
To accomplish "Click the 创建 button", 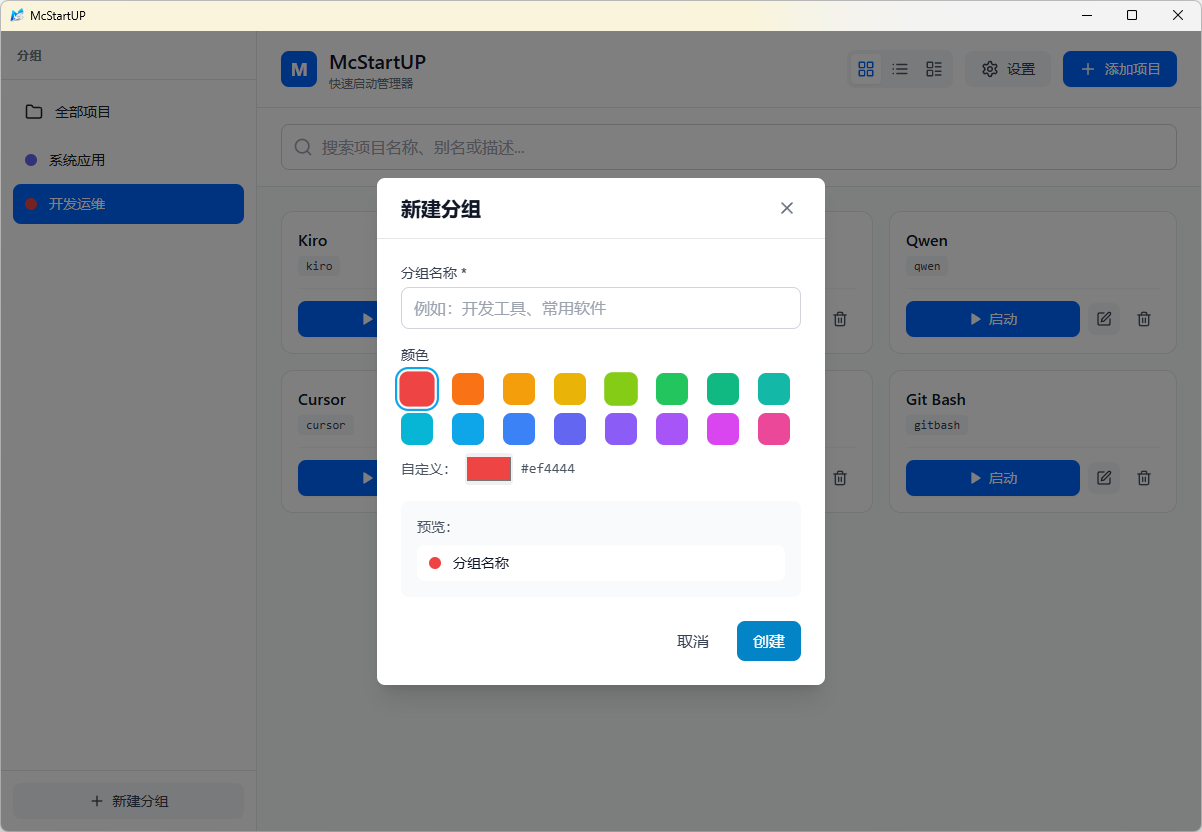I will click(x=769, y=641).
